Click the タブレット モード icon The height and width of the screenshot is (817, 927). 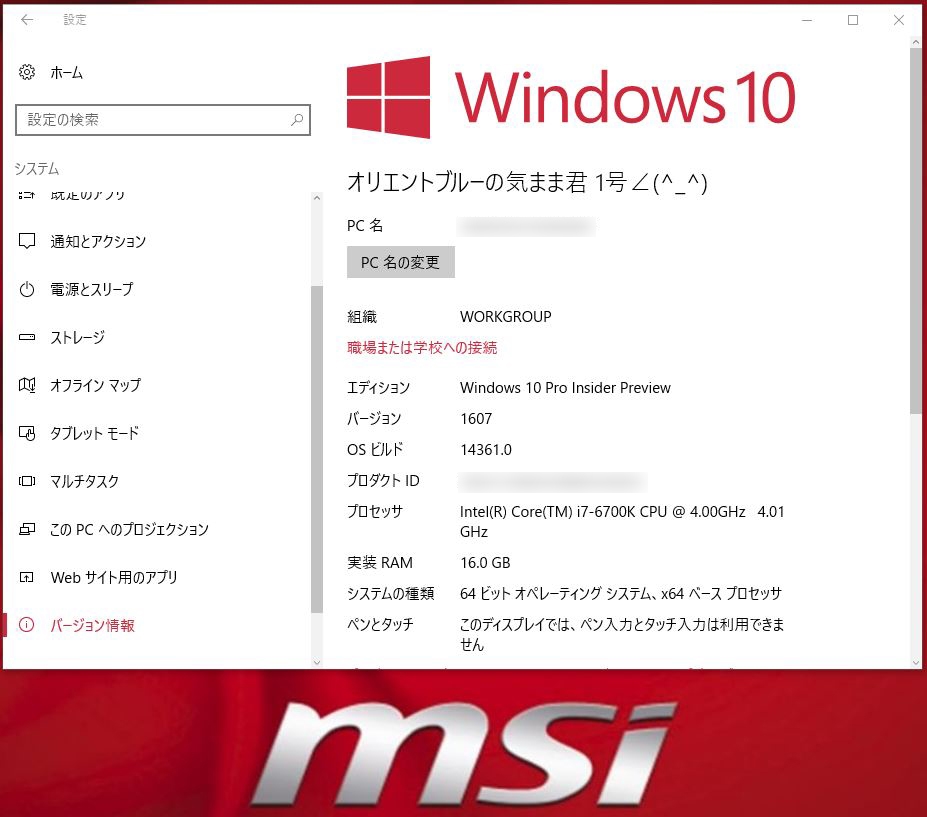click(27, 433)
